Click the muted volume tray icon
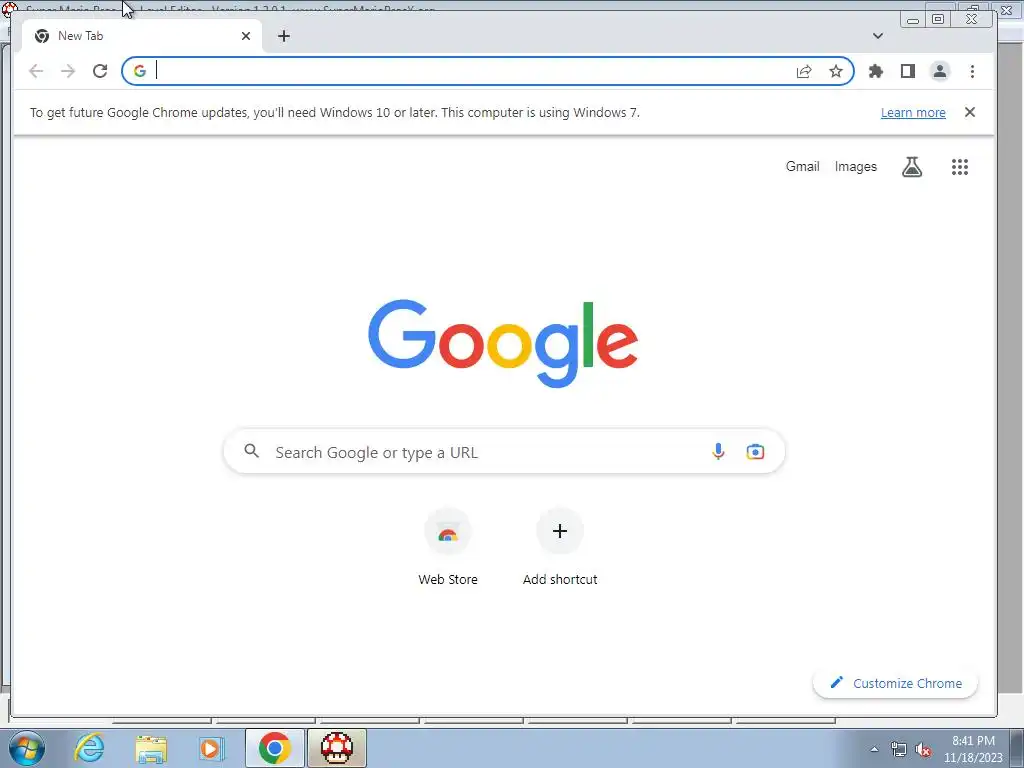This screenshot has width=1024, height=768. pos(923,750)
